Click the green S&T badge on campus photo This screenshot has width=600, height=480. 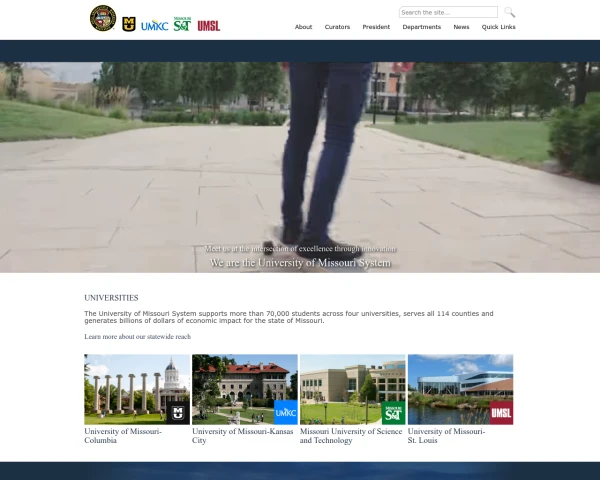point(393,413)
